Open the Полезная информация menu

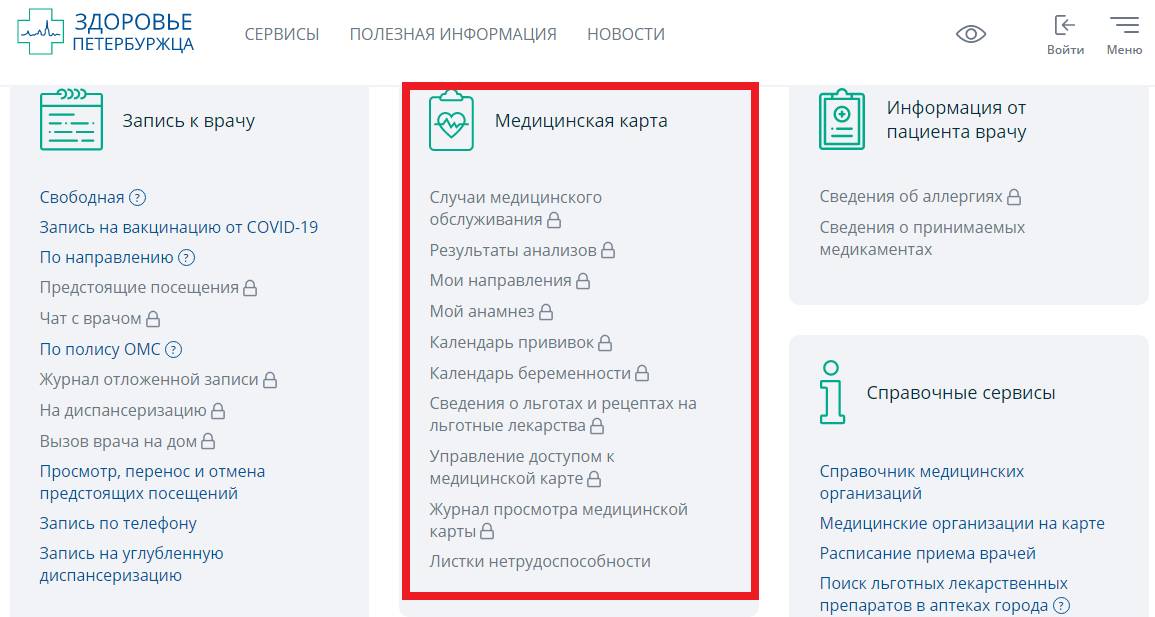(452, 34)
